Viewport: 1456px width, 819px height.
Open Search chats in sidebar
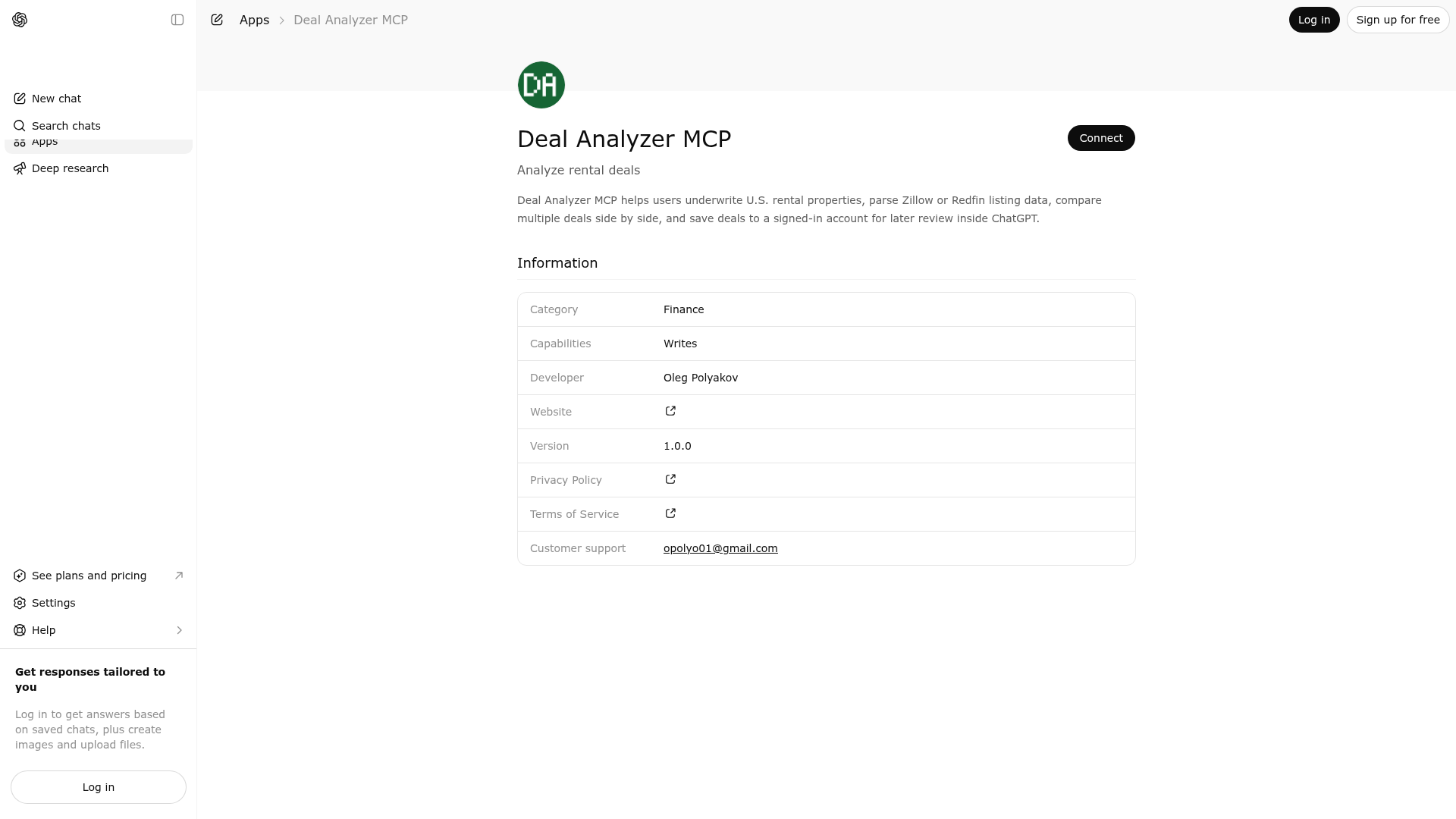click(99, 126)
